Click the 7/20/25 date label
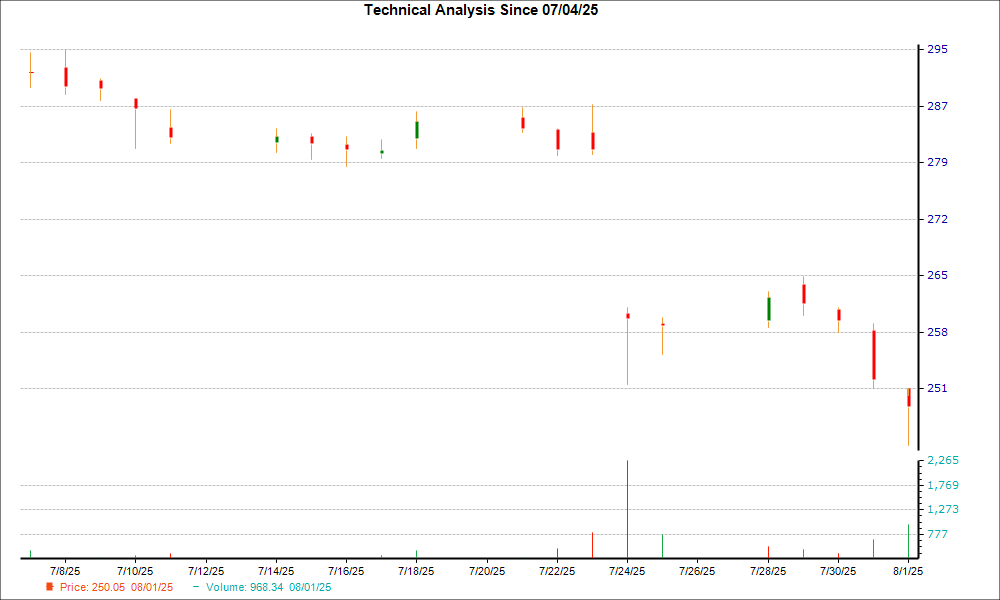1000x600 pixels. 487,571
